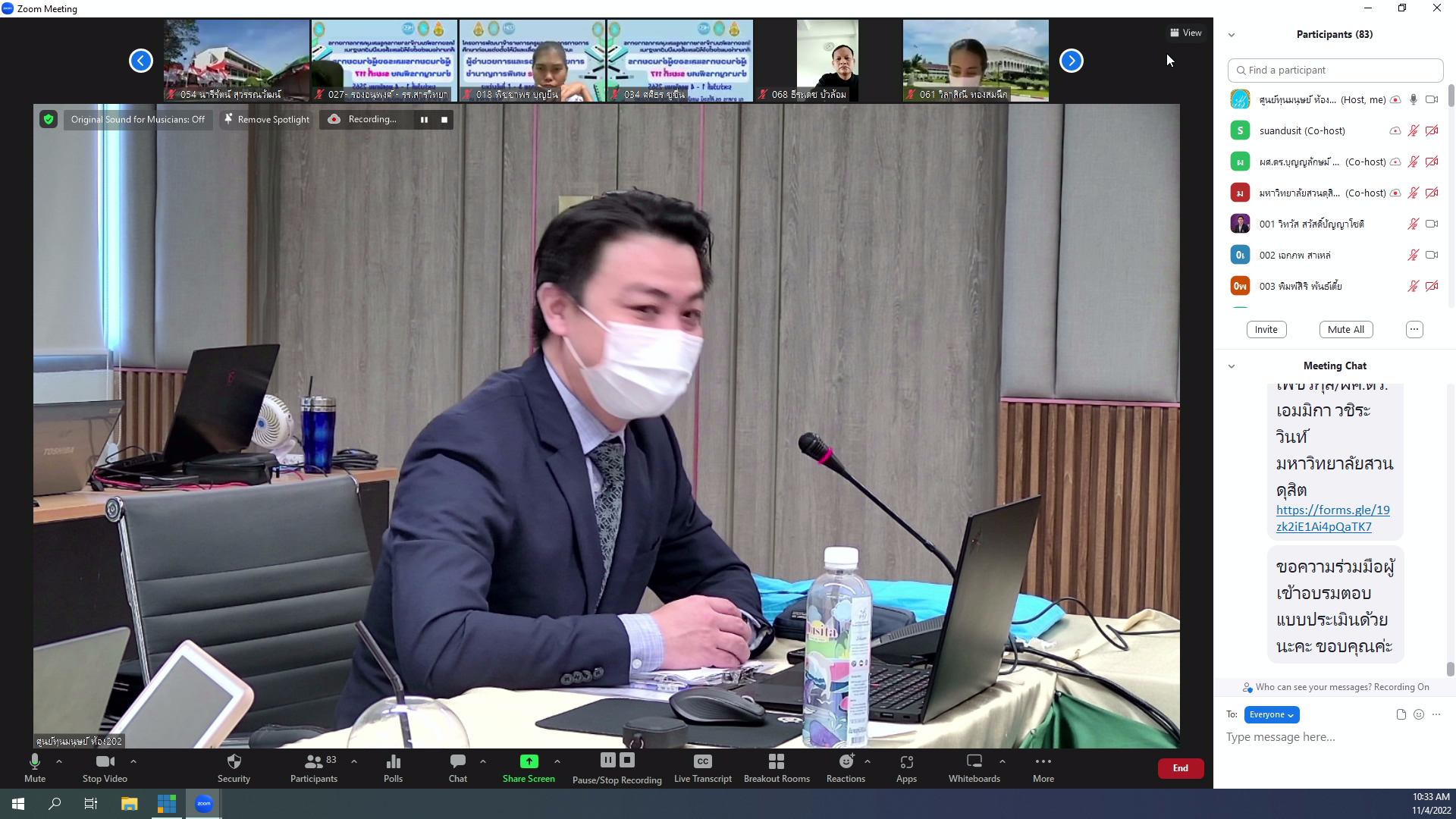
Task: Open the Windows Start menu
Action: click(18, 804)
